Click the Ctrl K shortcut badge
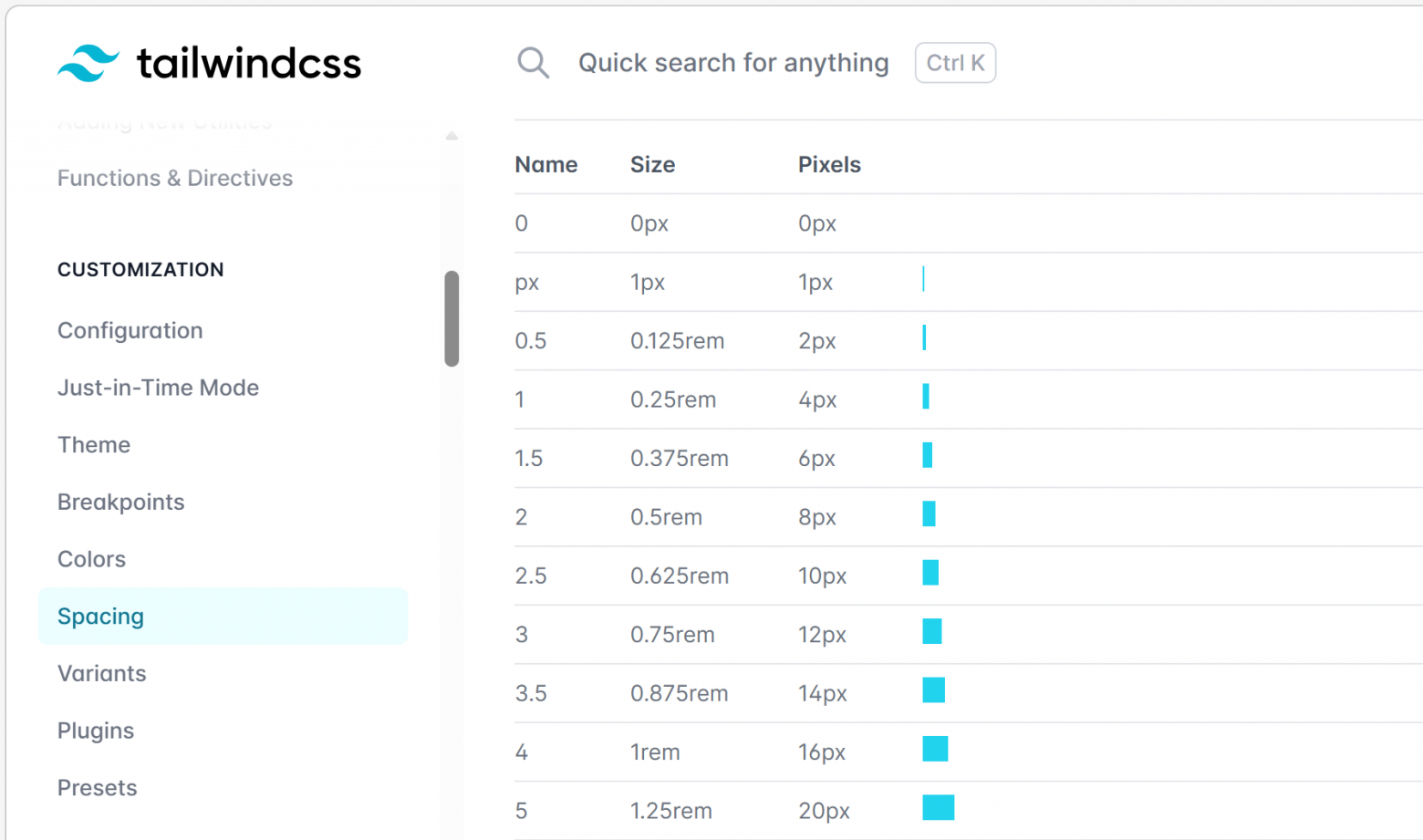Screen dimensions: 1423x840 954,63
